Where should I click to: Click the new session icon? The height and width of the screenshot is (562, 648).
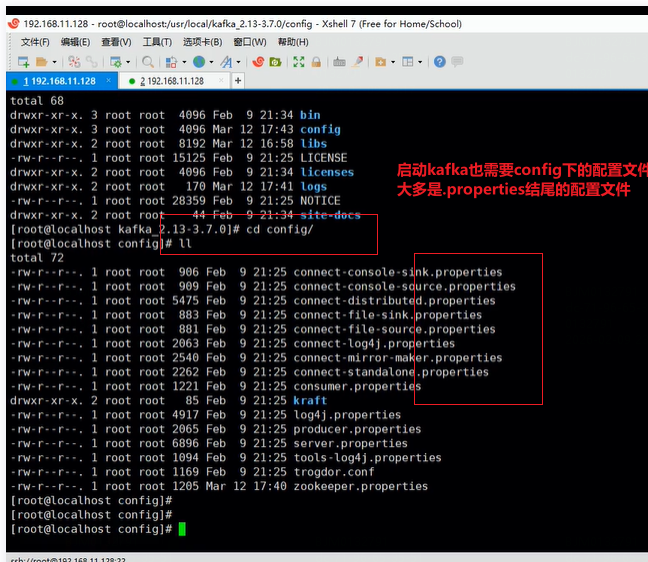pos(23,62)
